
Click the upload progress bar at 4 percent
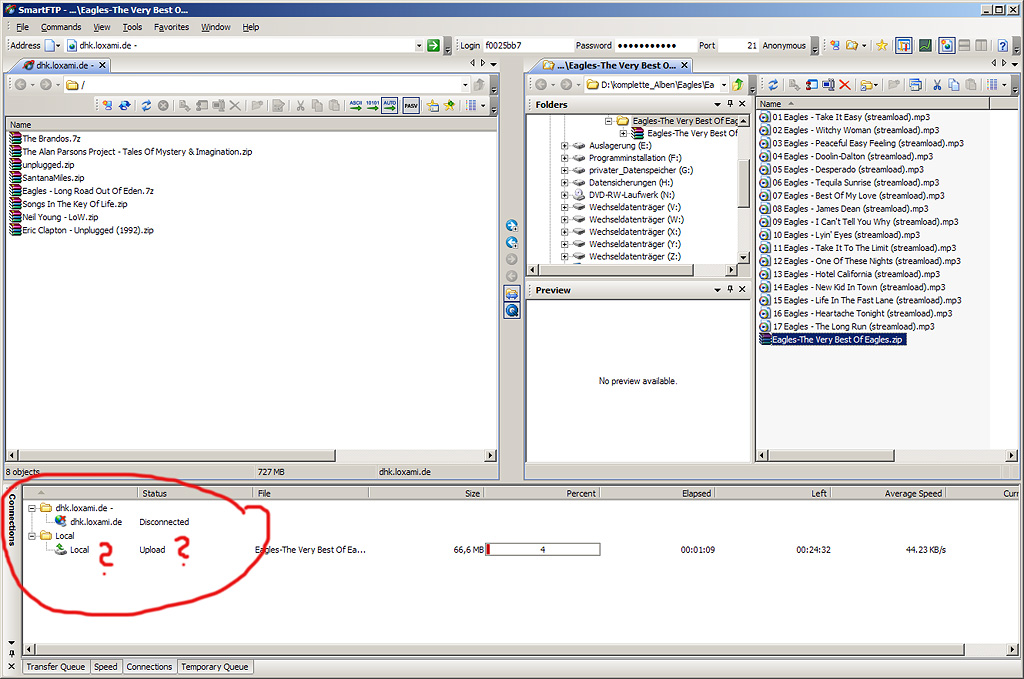click(542, 550)
